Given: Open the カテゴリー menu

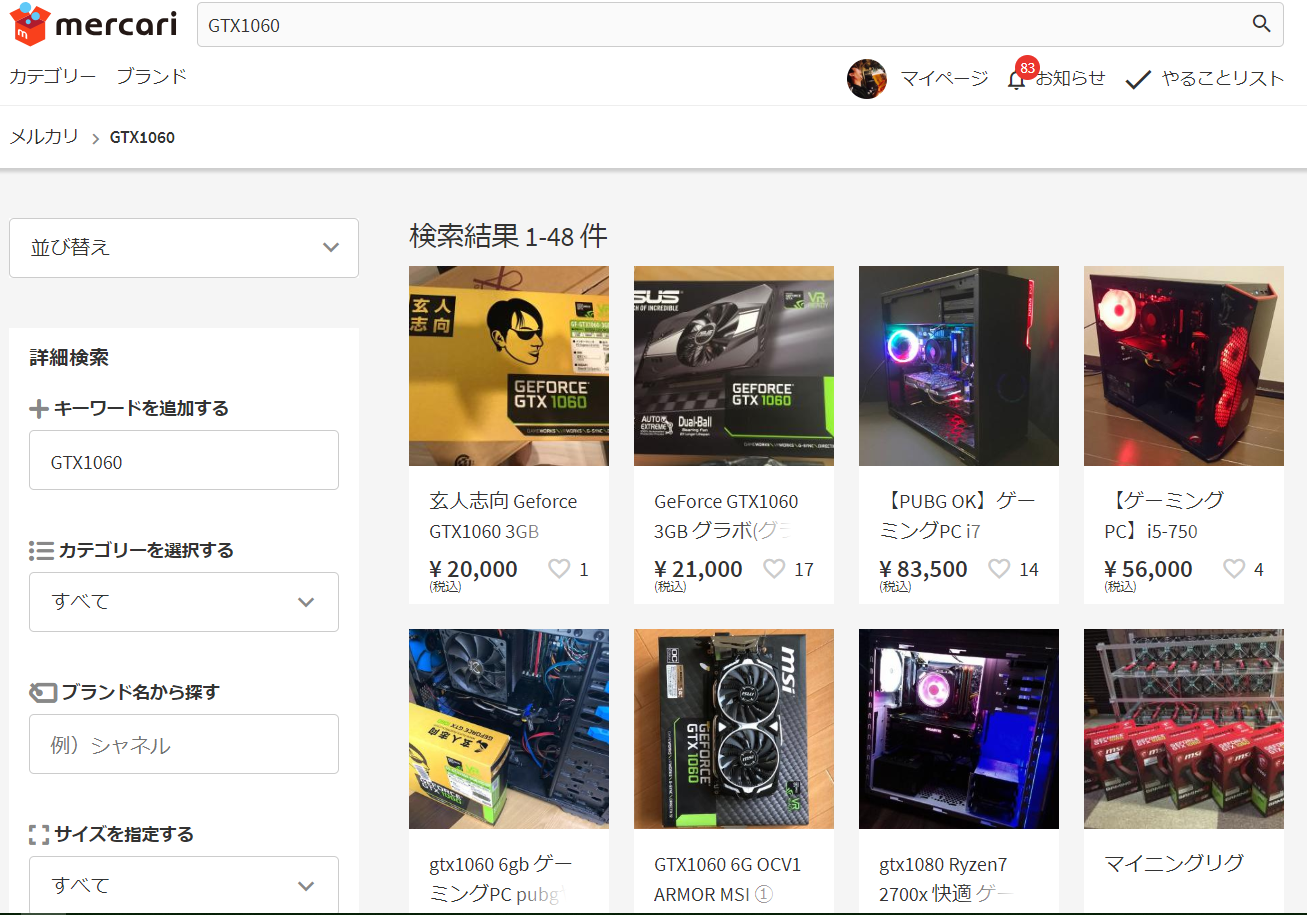Looking at the screenshot, I should pyautogui.click(x=52, y=76).
